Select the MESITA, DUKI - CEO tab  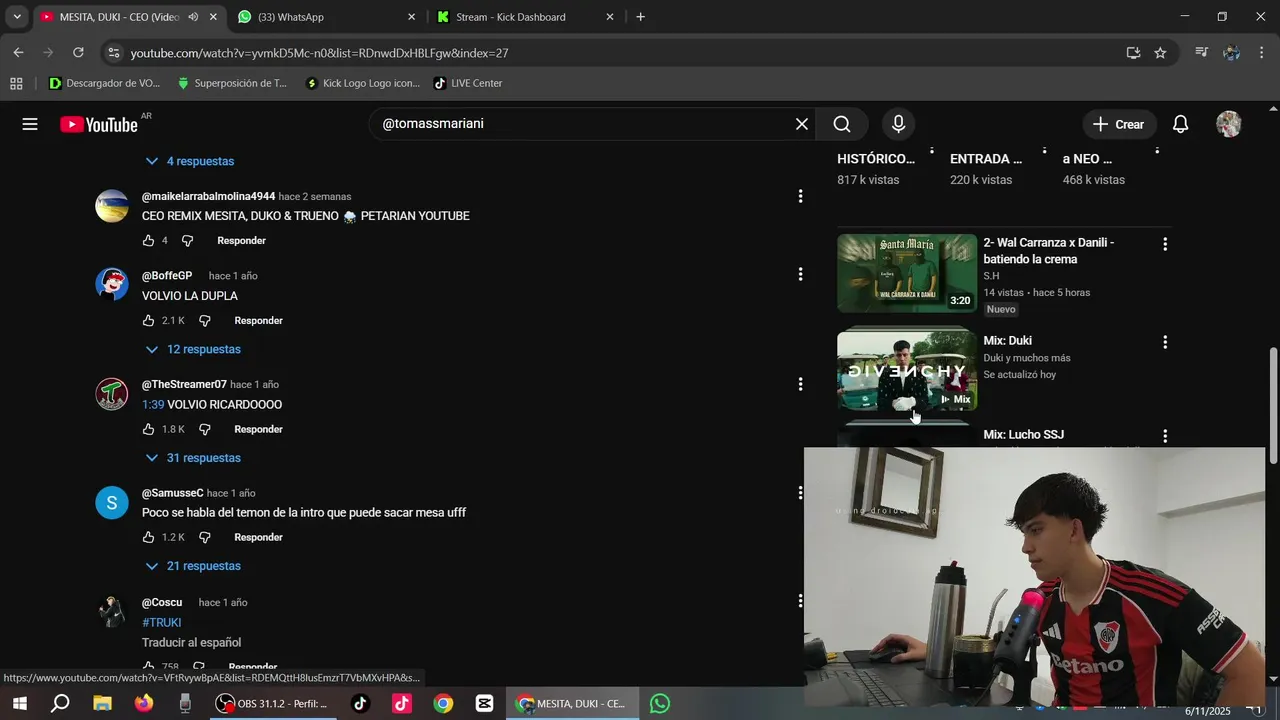pyautogui.click(x=118, y=17)
